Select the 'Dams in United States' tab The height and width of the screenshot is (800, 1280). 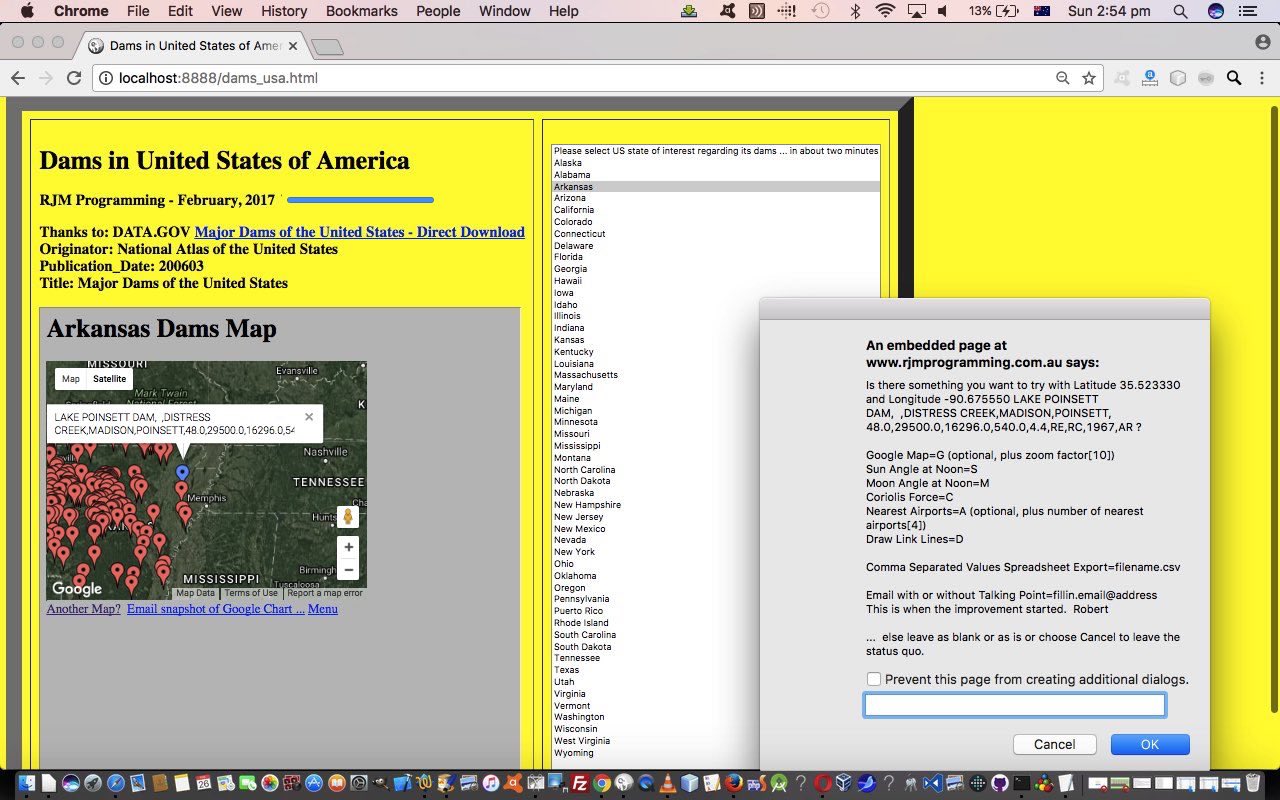[194, 46]
